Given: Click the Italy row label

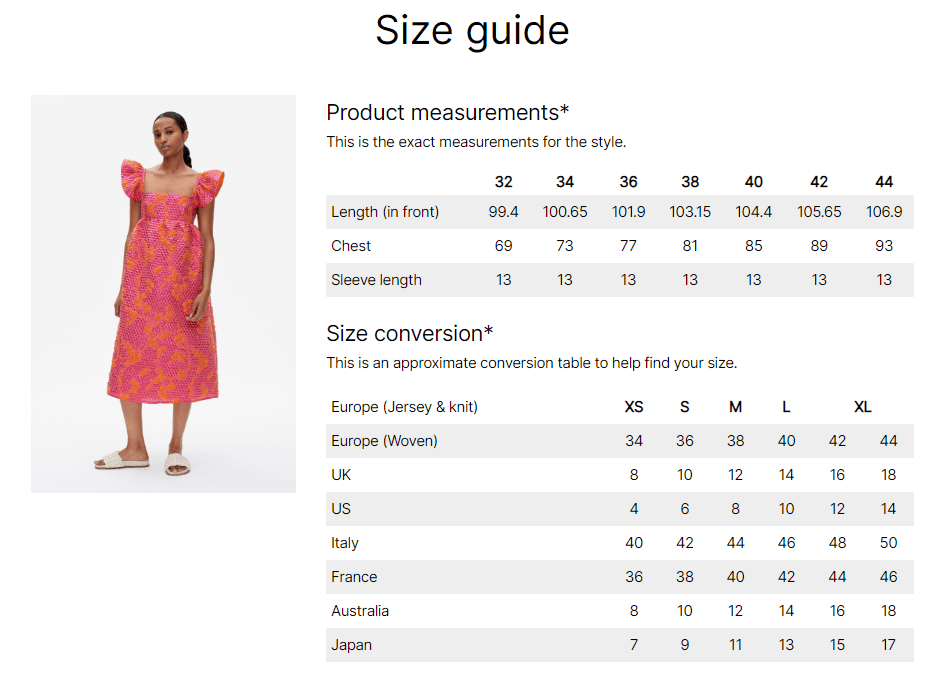Looking at the screenshot, I should pos(345,543).
